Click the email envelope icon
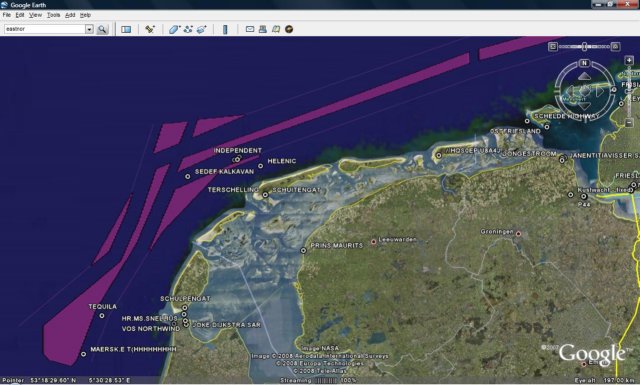640x385 pixels. tap(250, 29)
